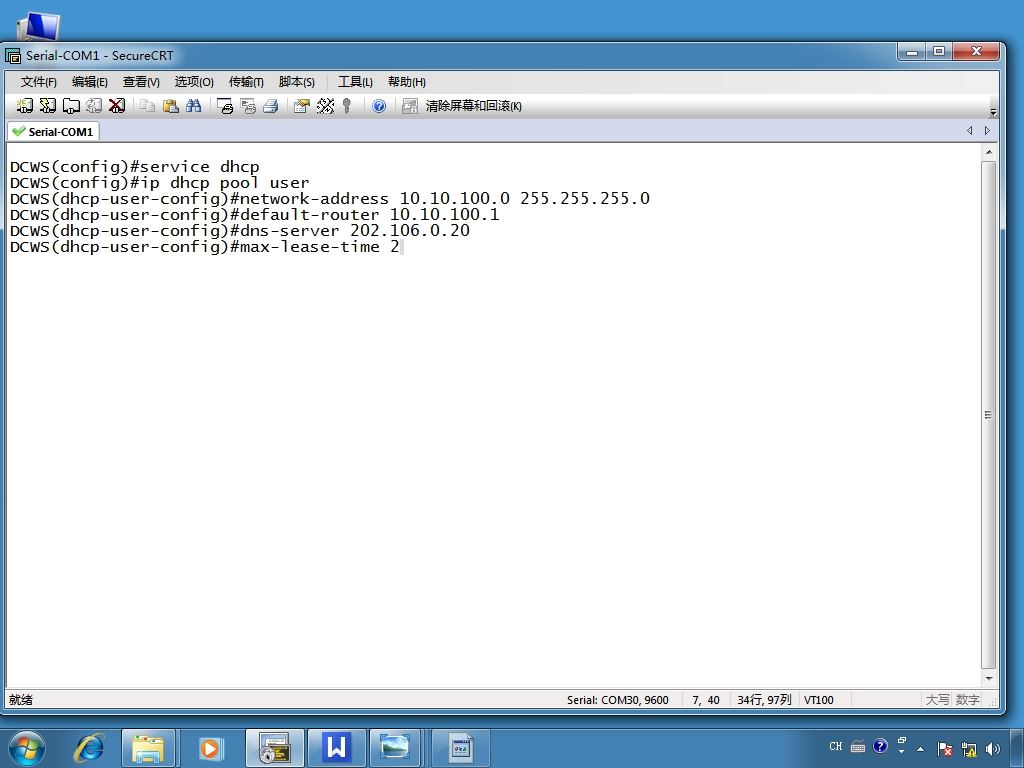Screen dimensions: 1024x768
Task: Click the blue Help question mark icon
Action: 379,106
